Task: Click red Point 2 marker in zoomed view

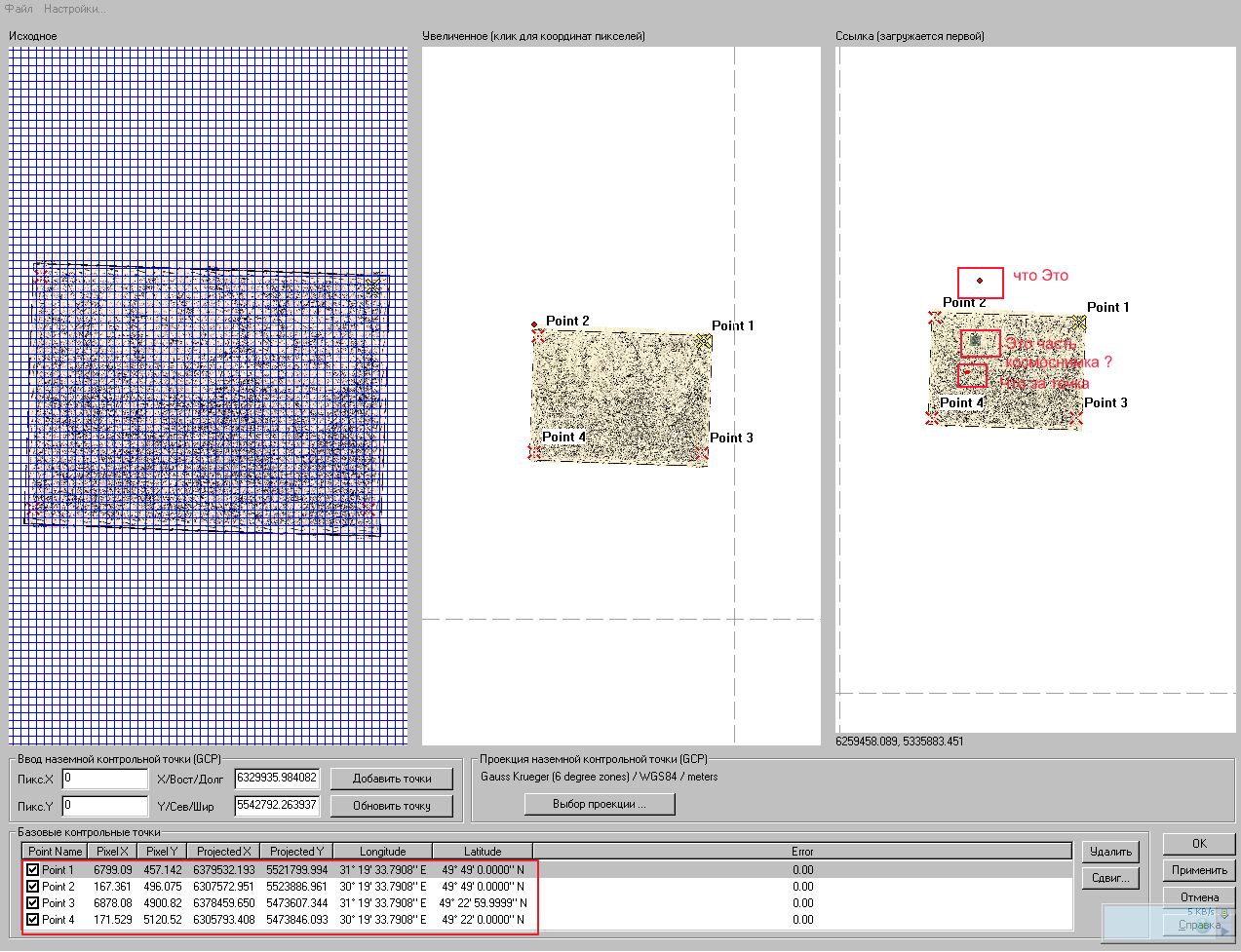Action: click(537, 335)
